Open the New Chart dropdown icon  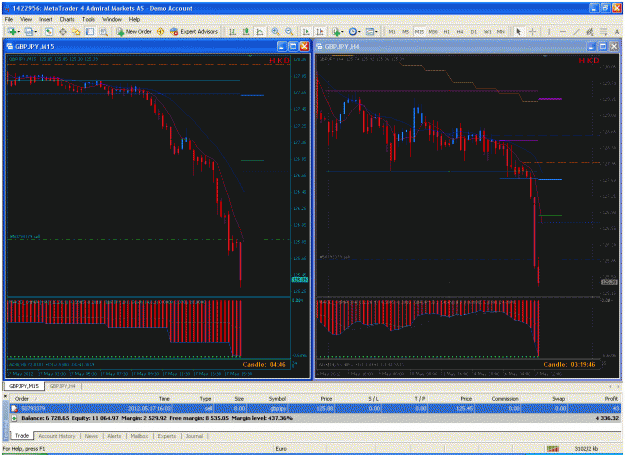point(13,31)
